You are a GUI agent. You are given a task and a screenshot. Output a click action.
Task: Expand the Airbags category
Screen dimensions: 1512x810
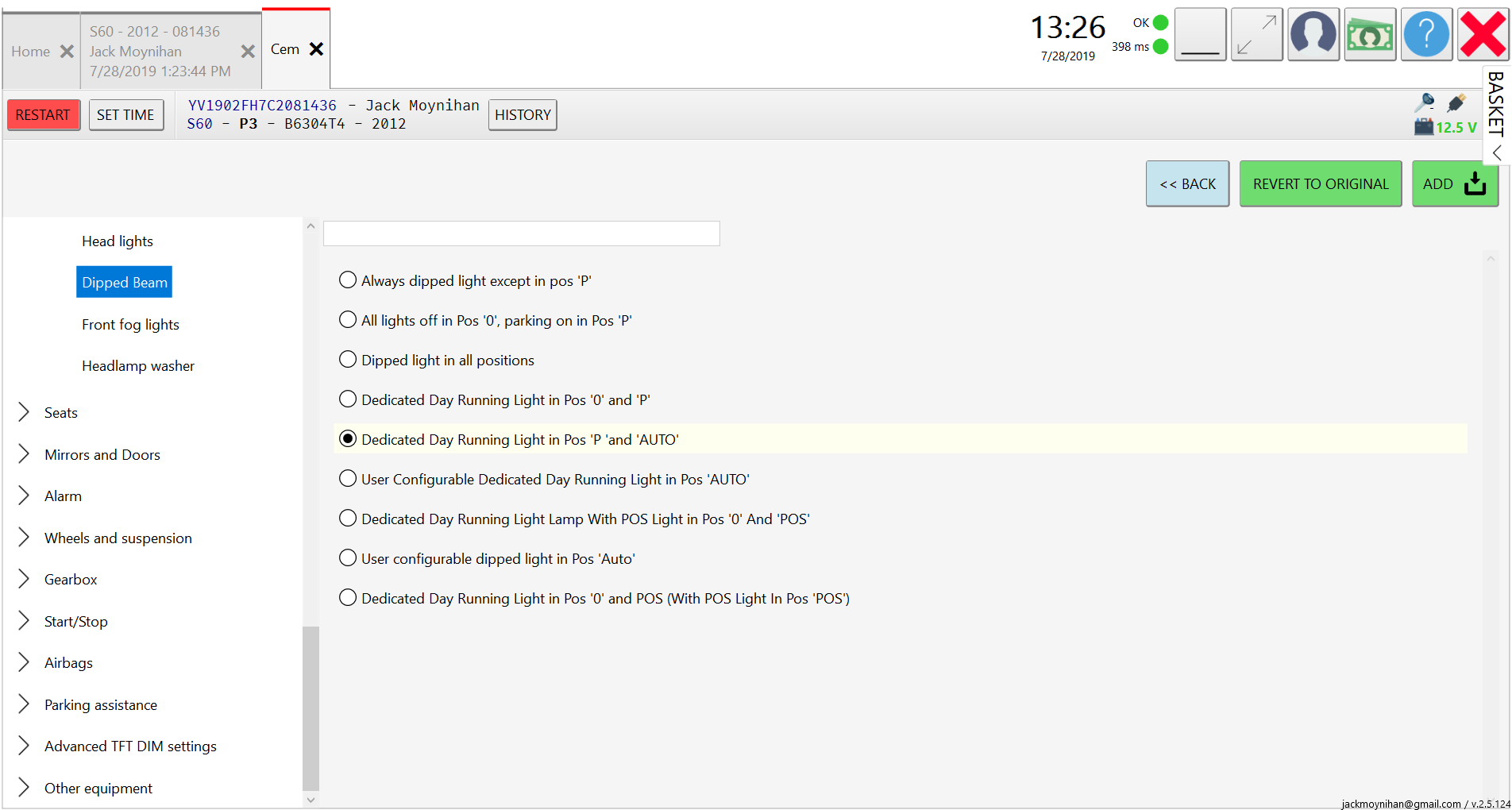click(x=24, y=662)
